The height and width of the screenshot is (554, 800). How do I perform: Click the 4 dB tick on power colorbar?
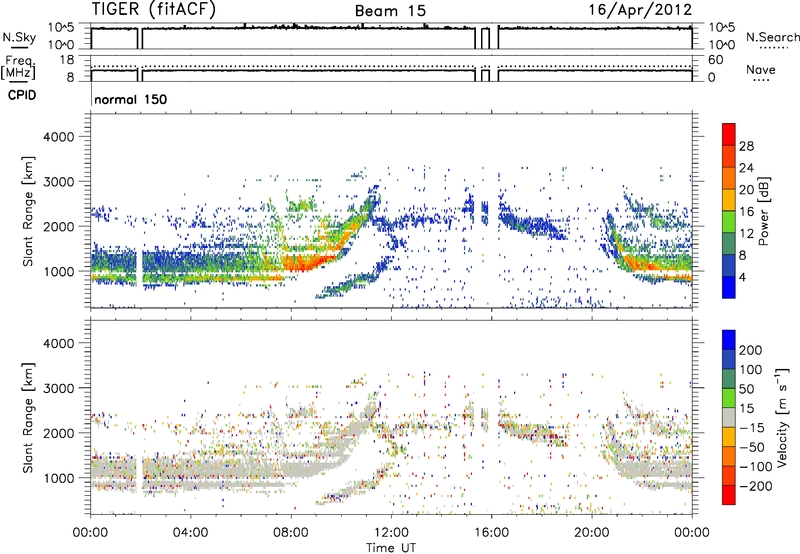743,277
